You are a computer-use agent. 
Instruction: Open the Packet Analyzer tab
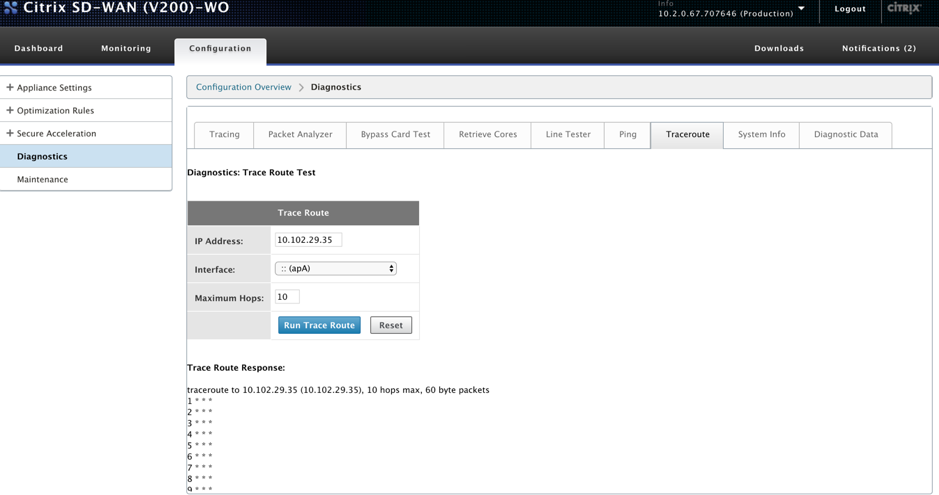300,135
